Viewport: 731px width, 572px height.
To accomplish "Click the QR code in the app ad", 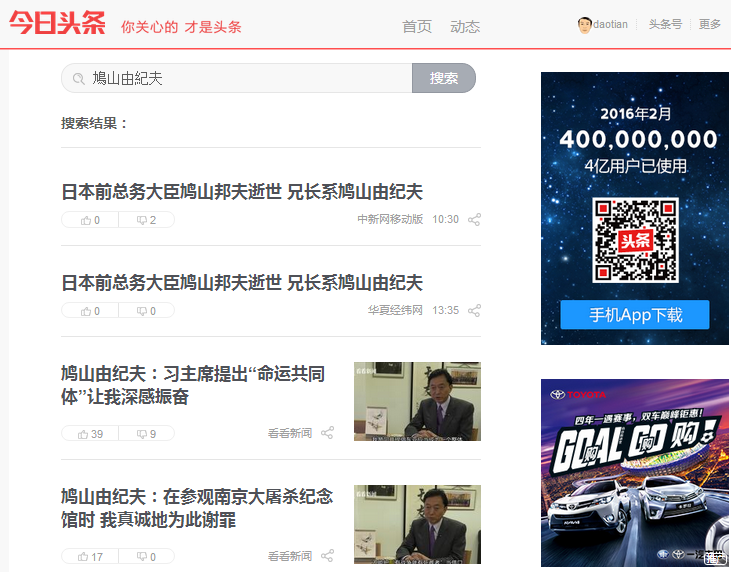I will [635, 240].
